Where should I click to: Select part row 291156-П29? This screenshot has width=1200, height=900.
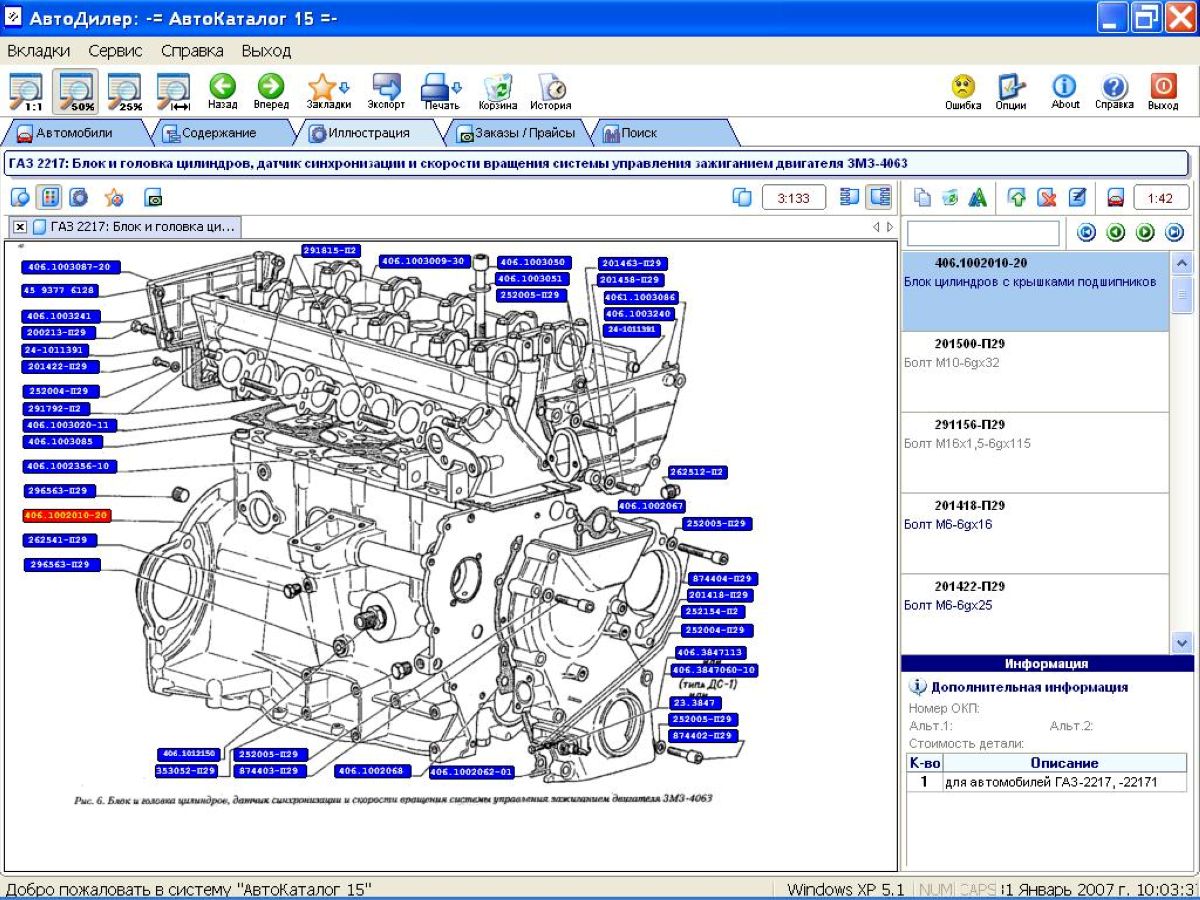(1035, 453)
